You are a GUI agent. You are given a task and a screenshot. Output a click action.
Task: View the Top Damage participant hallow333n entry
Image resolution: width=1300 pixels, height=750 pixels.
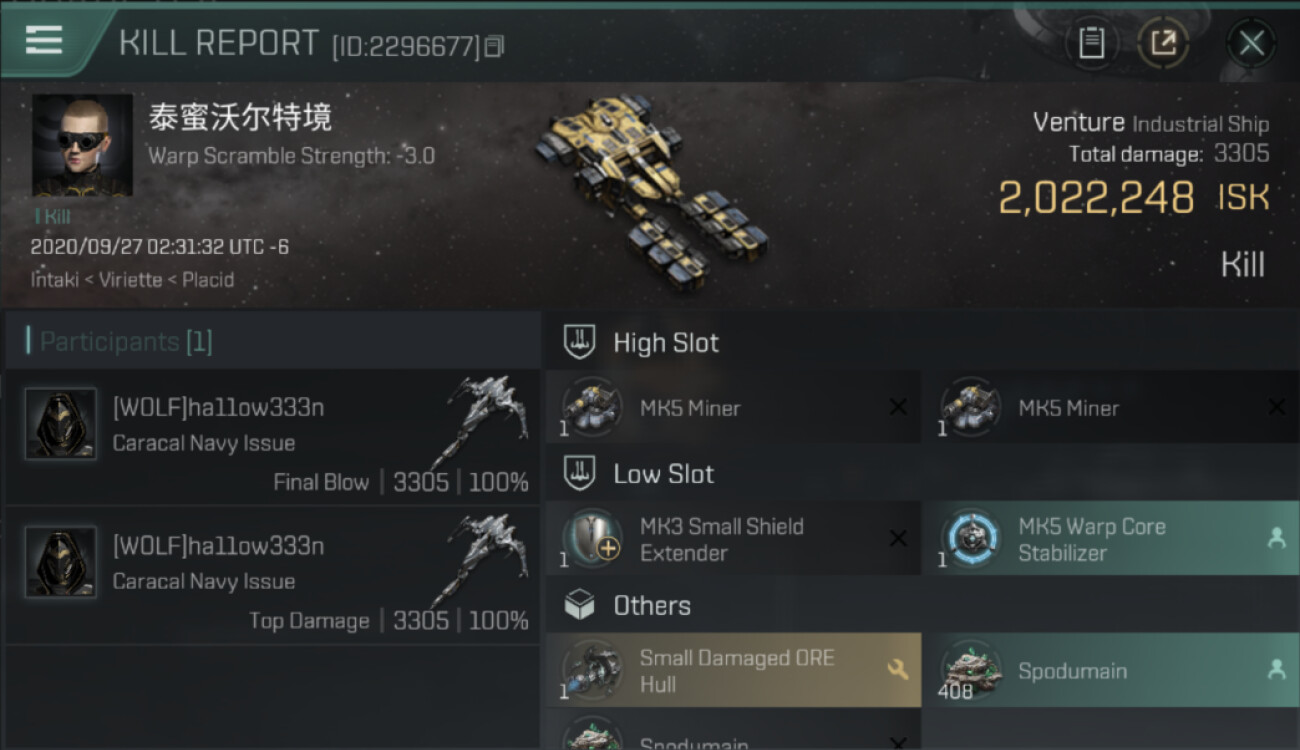(x=272, y=576)
